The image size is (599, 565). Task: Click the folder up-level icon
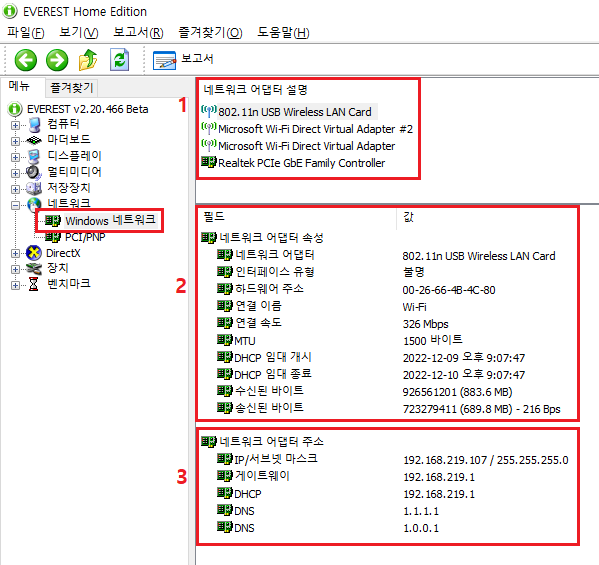point(88,60)
